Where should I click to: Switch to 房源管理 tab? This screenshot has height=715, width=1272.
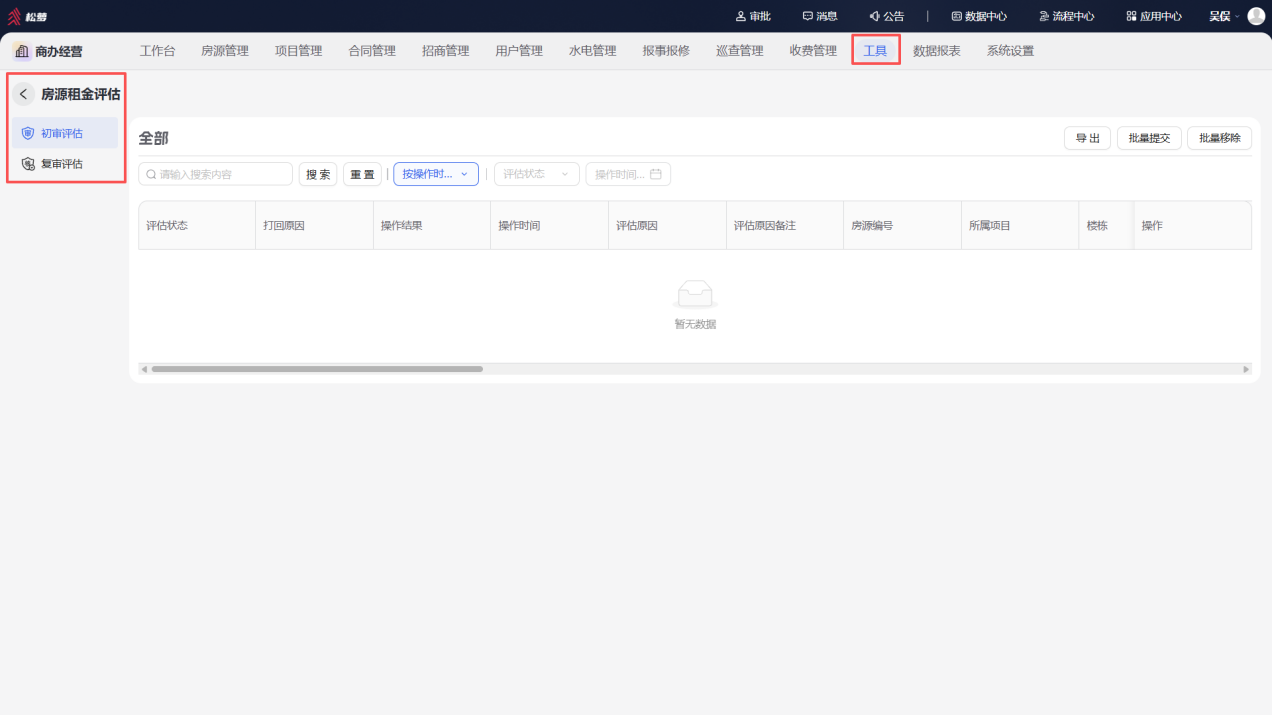225,51
